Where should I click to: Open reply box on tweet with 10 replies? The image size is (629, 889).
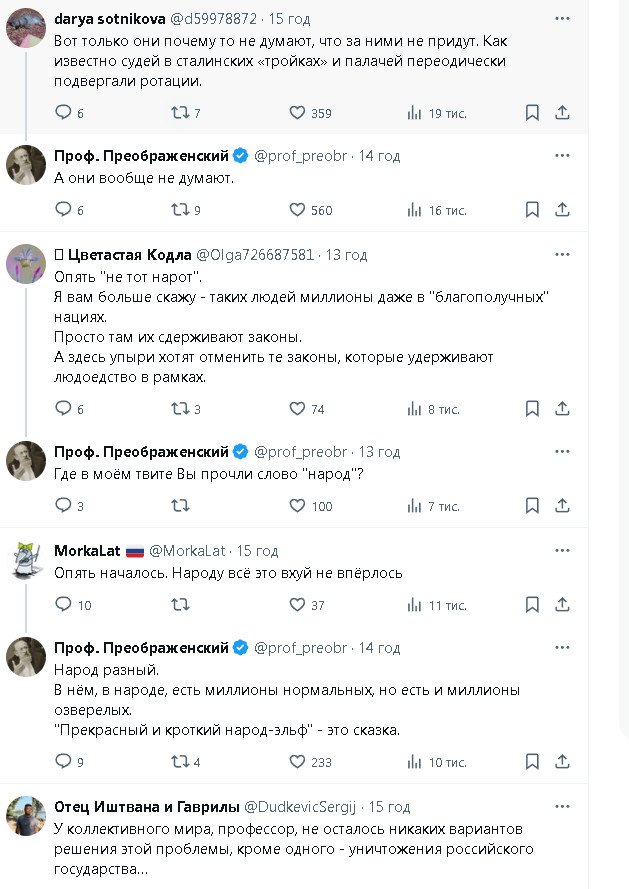(x=63, y=605)
